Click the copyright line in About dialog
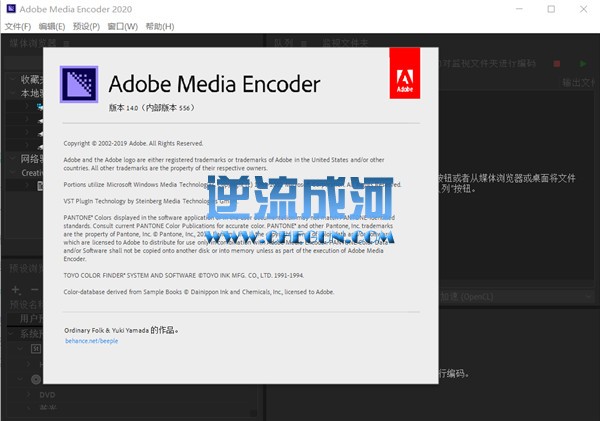Viewport: 600px width, 421px height. pyautogui.click(x=133, y=144)
